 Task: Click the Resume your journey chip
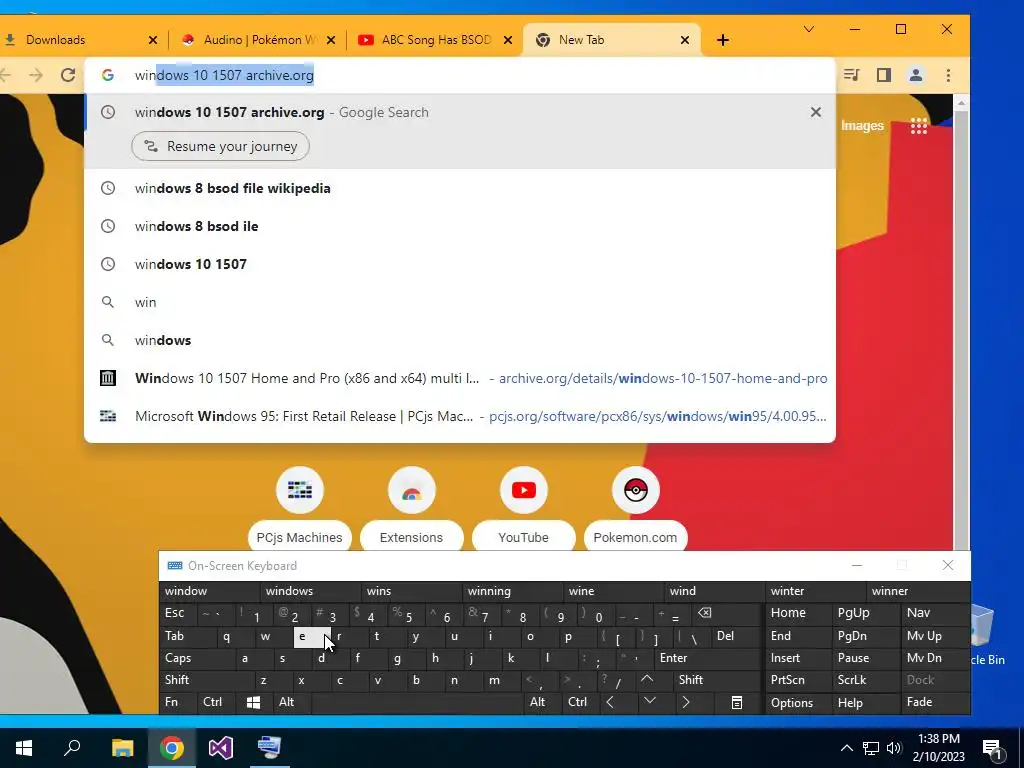pos(220,146)
